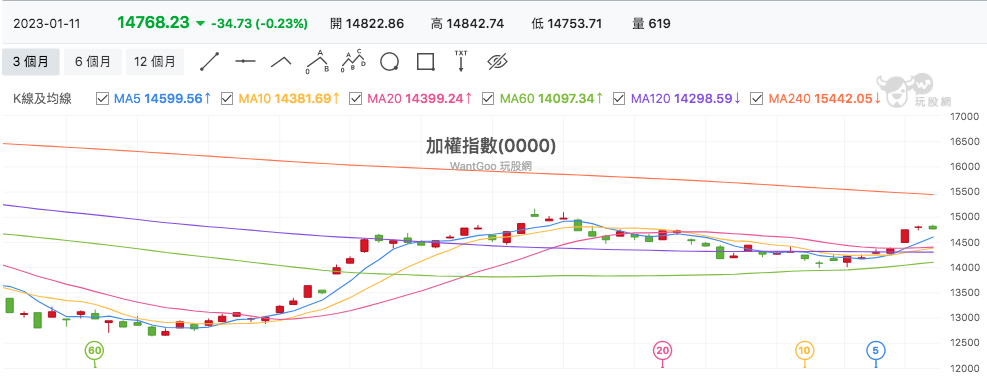Click the 15500 y-axis label

(966, 192)
